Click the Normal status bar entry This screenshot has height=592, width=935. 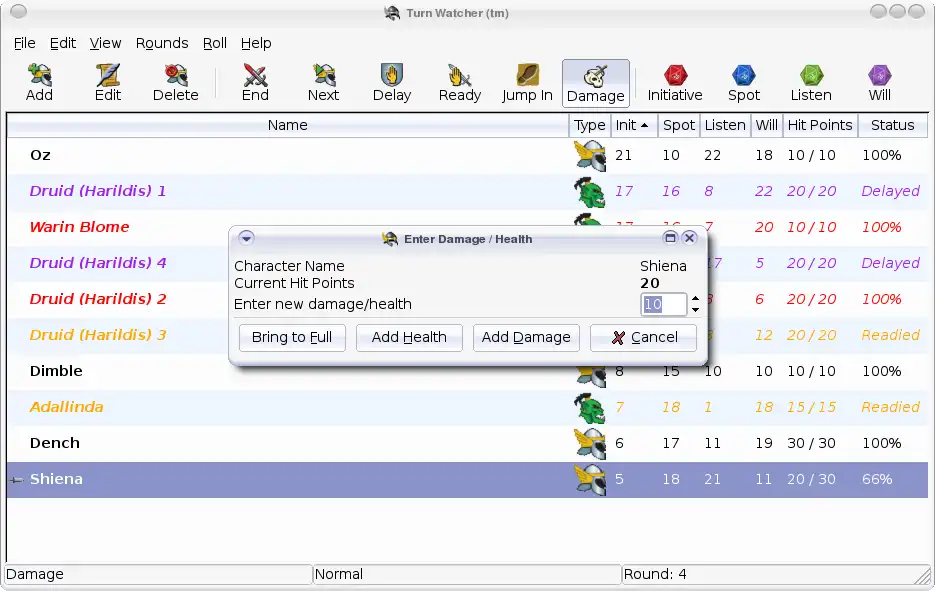(339, 574)
